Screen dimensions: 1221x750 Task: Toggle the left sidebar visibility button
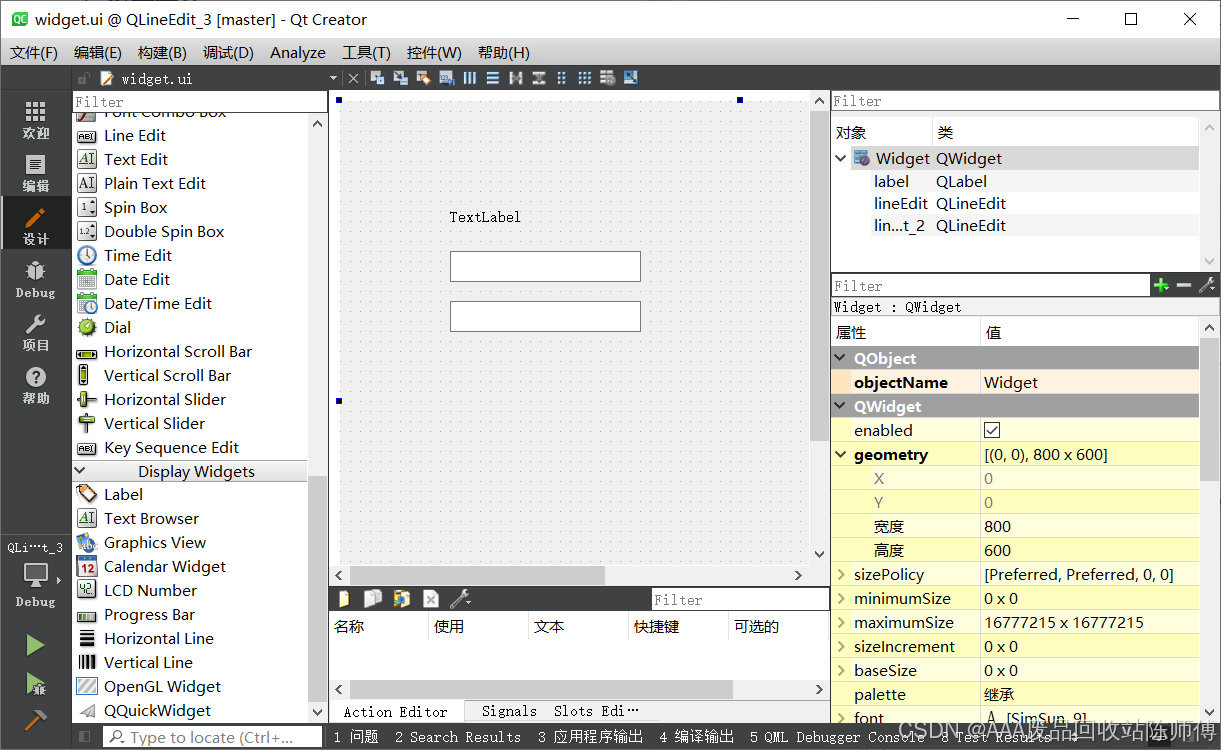point(85,737)
